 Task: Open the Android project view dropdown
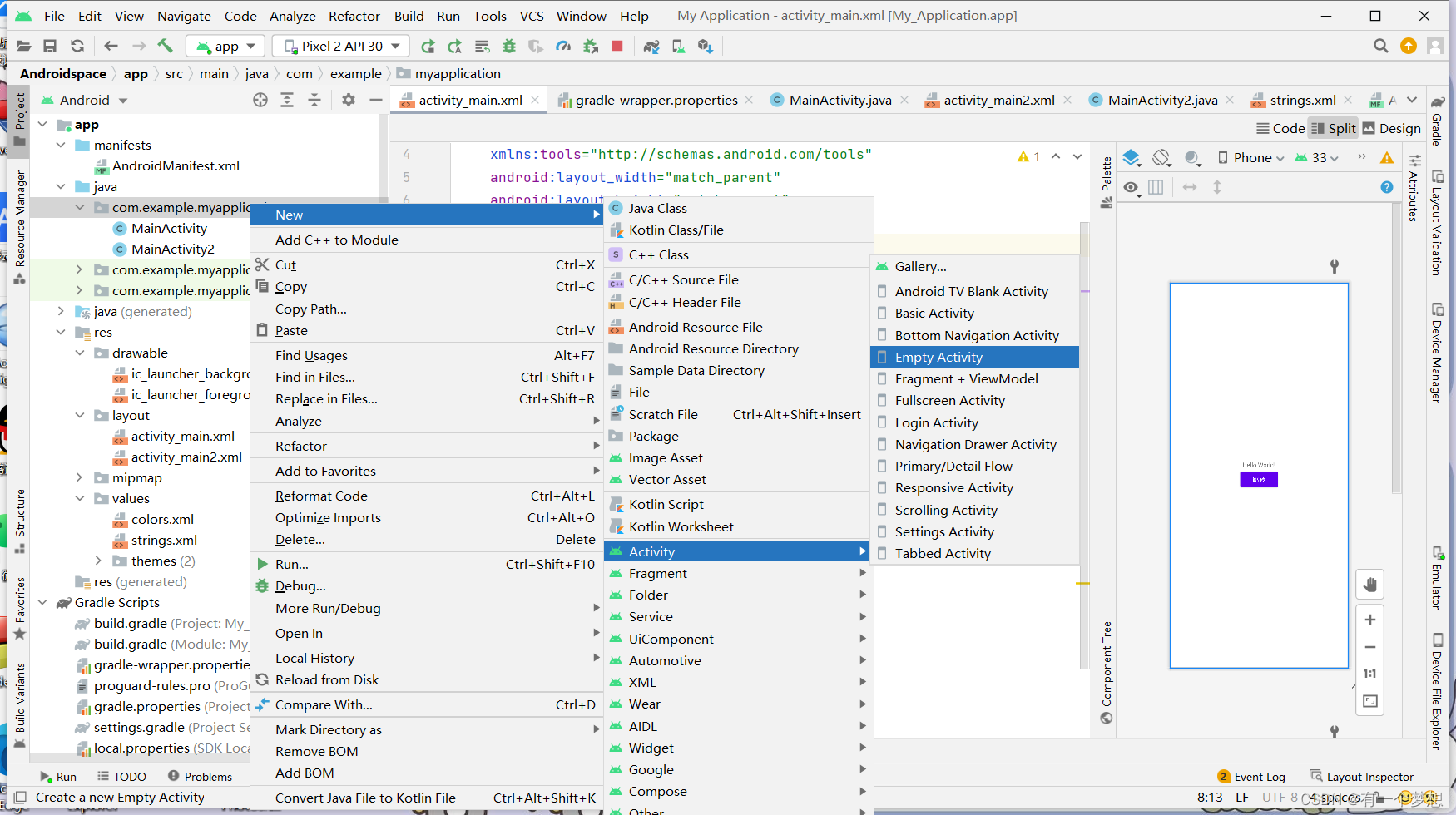pyautogui.click(x=84, y=100)
